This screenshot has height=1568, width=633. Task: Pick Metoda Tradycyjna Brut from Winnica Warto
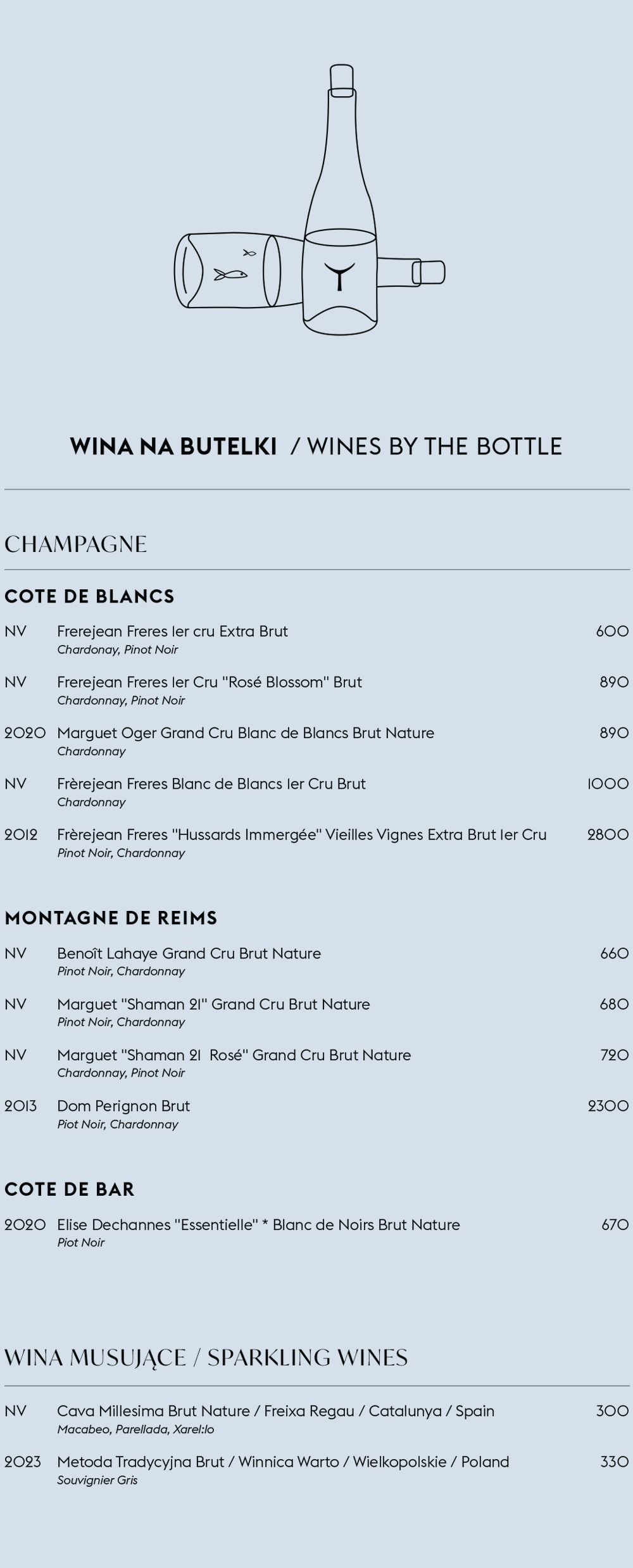283,1462
